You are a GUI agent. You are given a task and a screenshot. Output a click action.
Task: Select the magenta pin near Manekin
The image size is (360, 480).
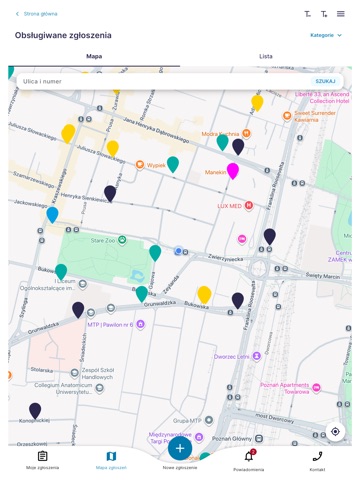(233, 171)
